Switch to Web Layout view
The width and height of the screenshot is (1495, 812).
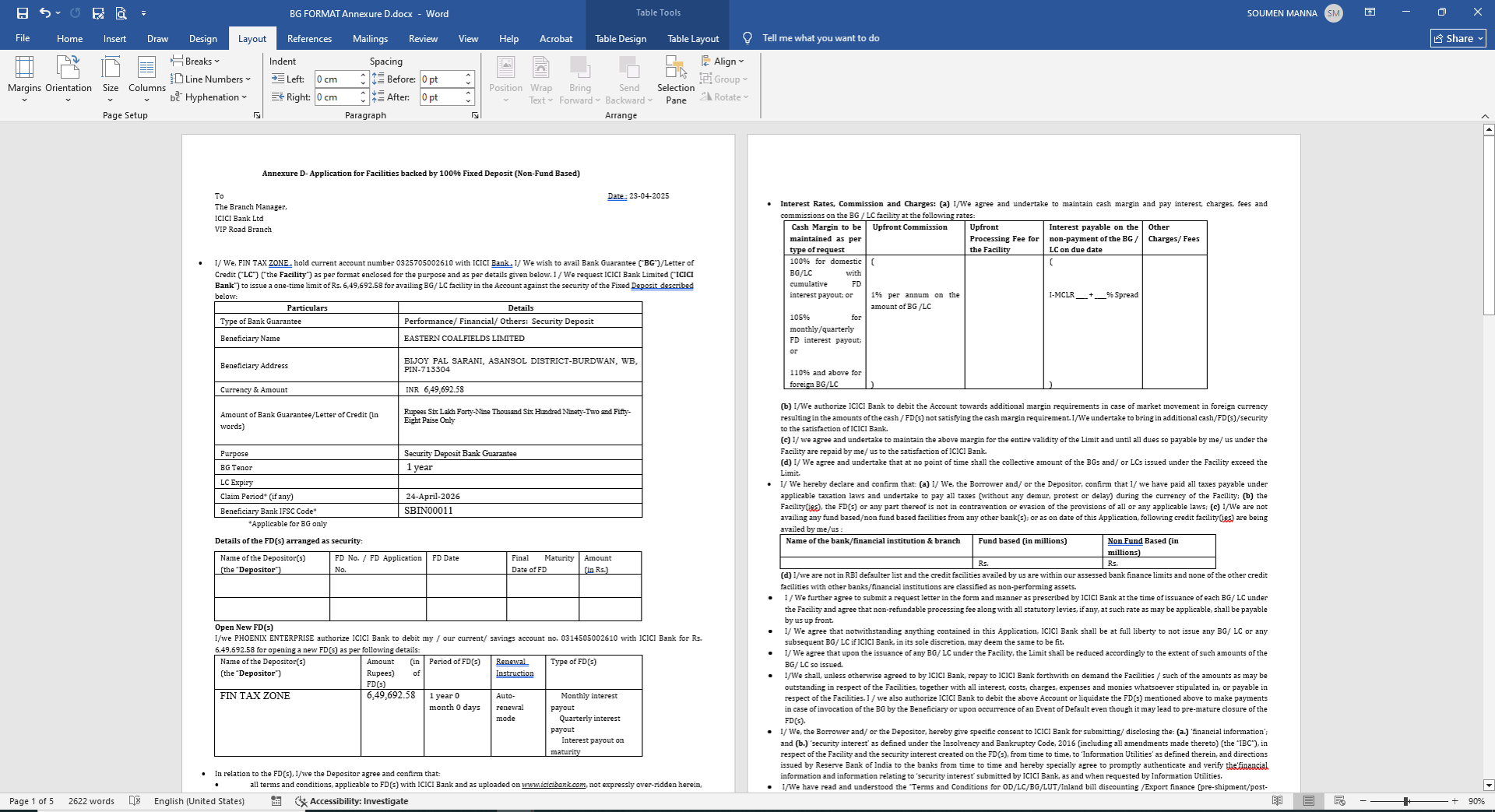point(1340,801)
